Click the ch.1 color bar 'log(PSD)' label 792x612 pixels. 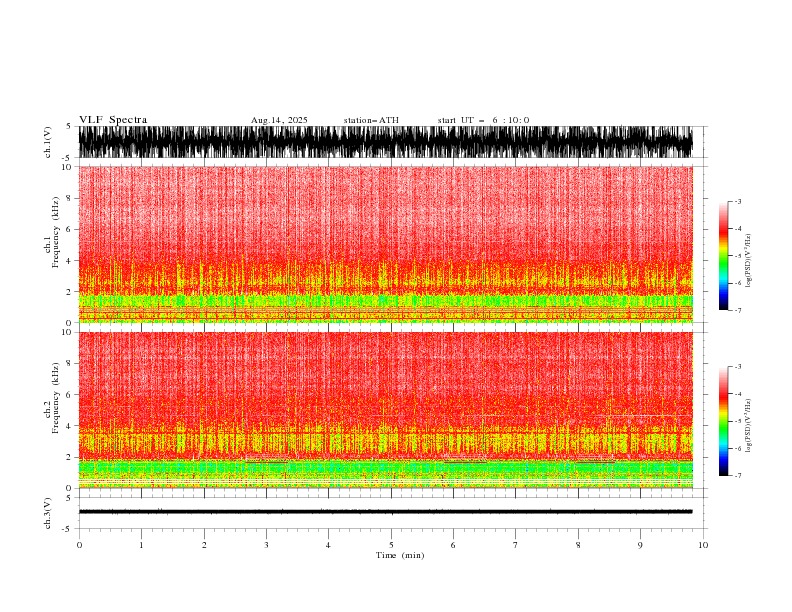[749, 261]
